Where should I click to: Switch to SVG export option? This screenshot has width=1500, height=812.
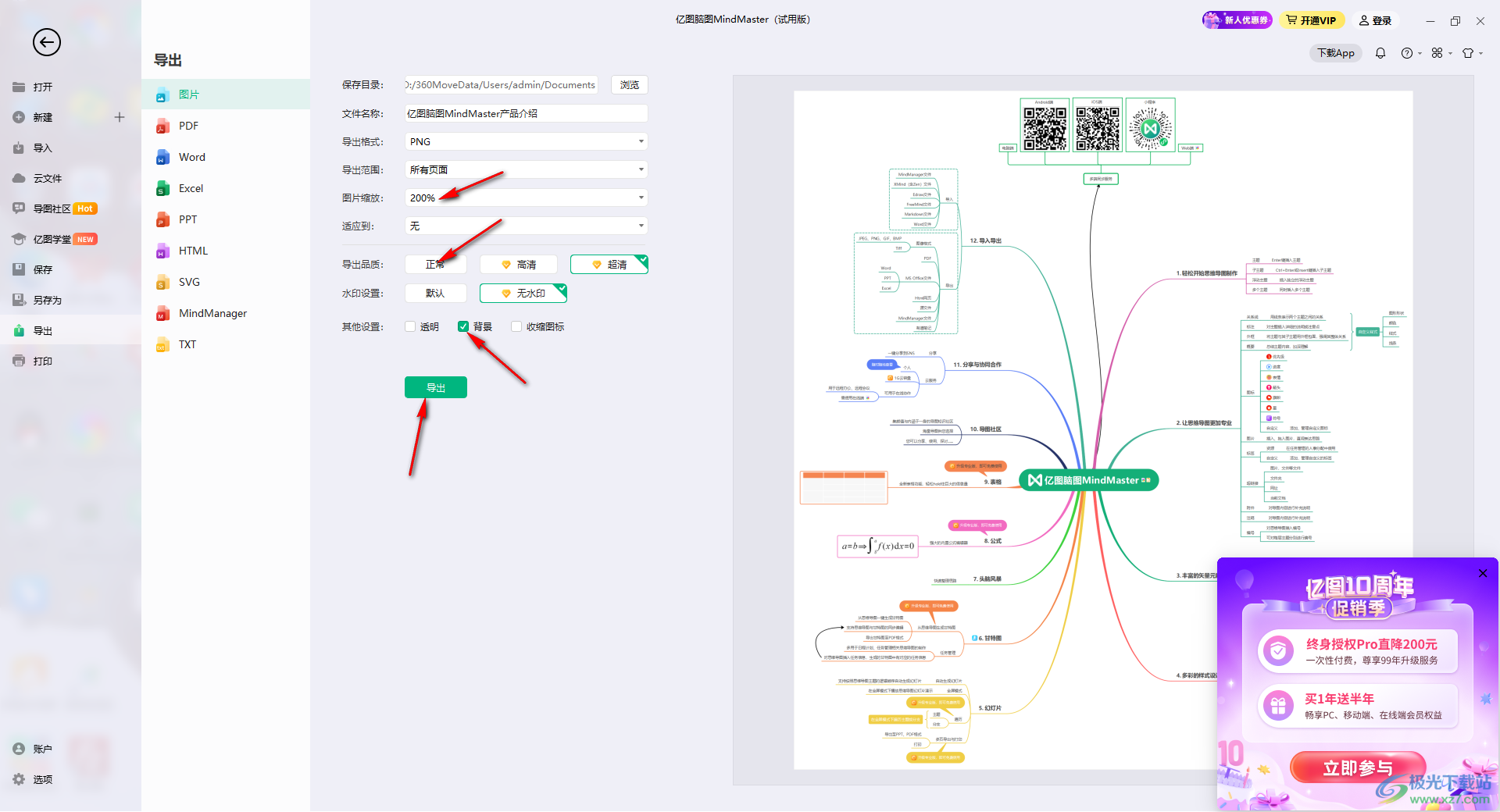[226, 282]
